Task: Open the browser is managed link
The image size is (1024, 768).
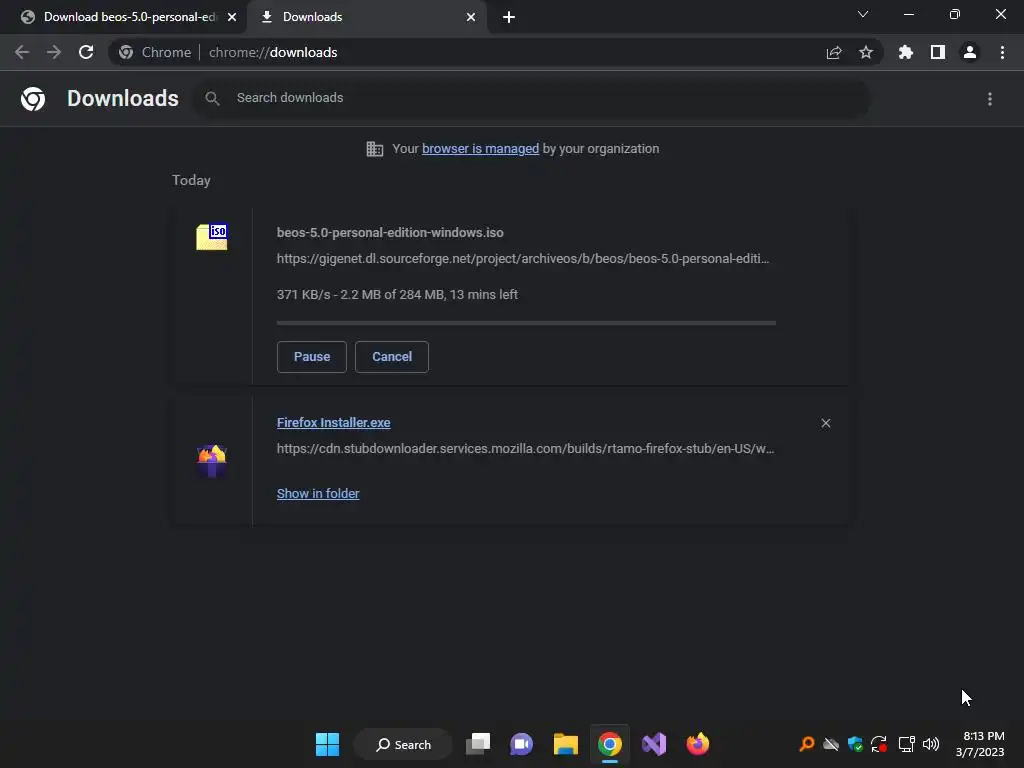Action: coord(481,149)
